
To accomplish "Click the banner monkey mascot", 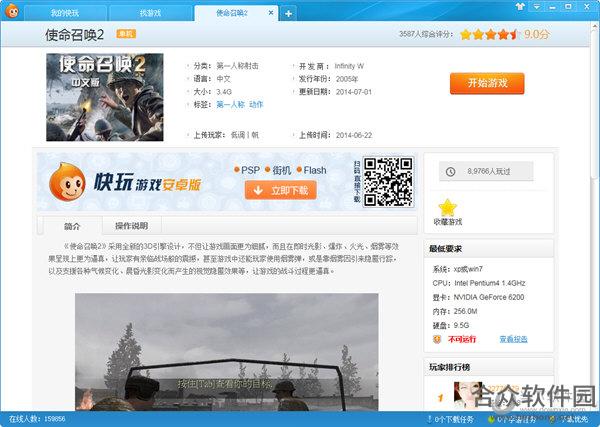I will click(x=67, y=182).
